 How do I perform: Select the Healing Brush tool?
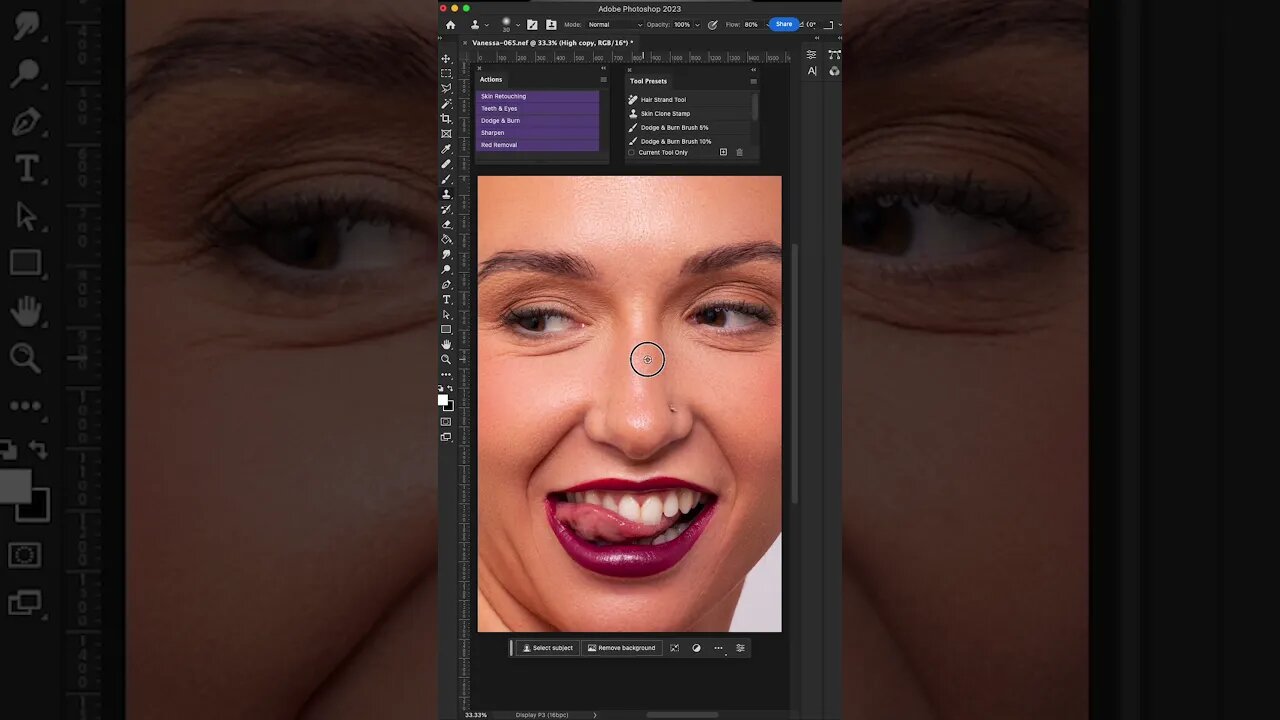click(x=446, y=164)
